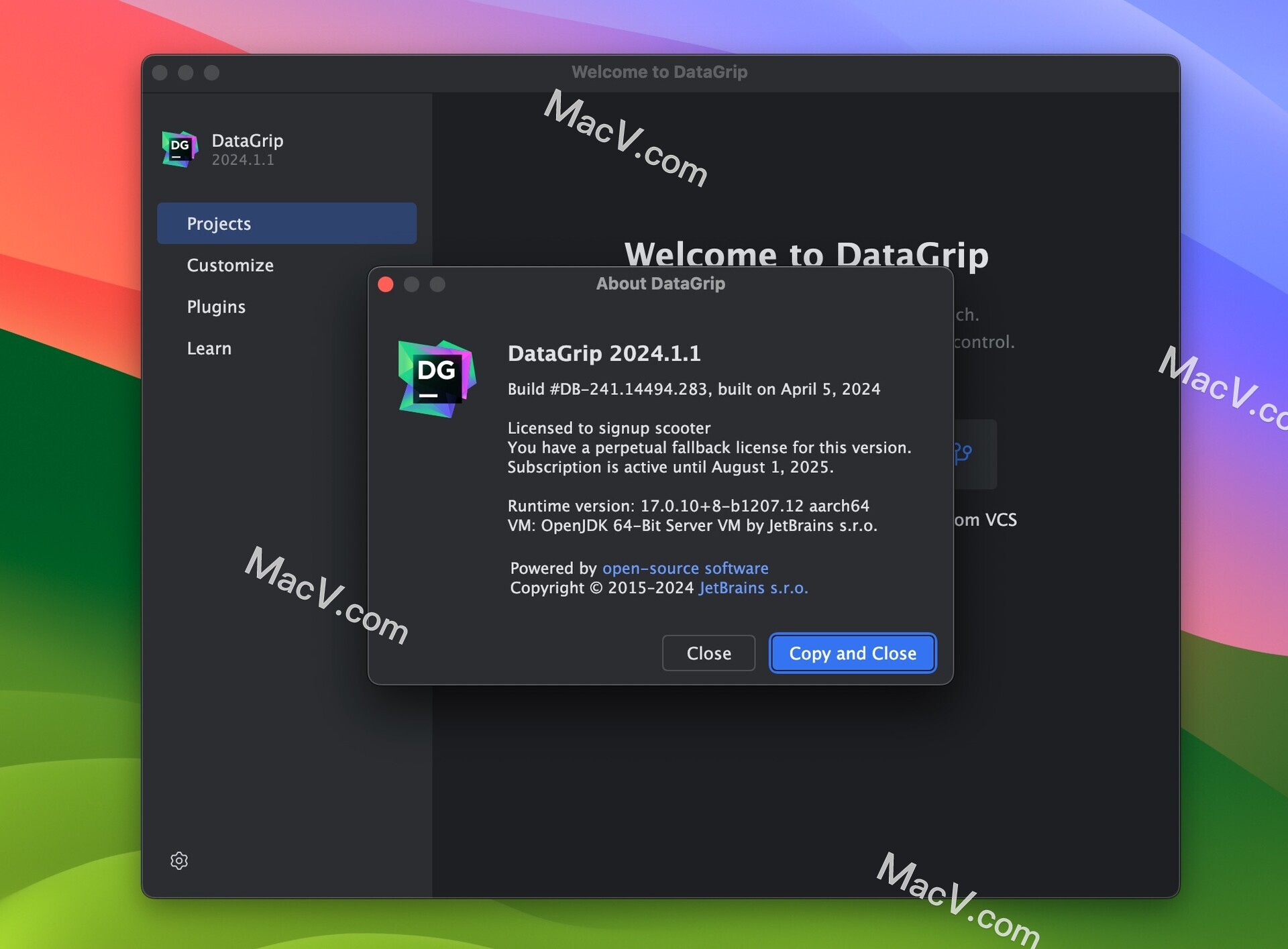Open the open-source software link

coord(685,568)
